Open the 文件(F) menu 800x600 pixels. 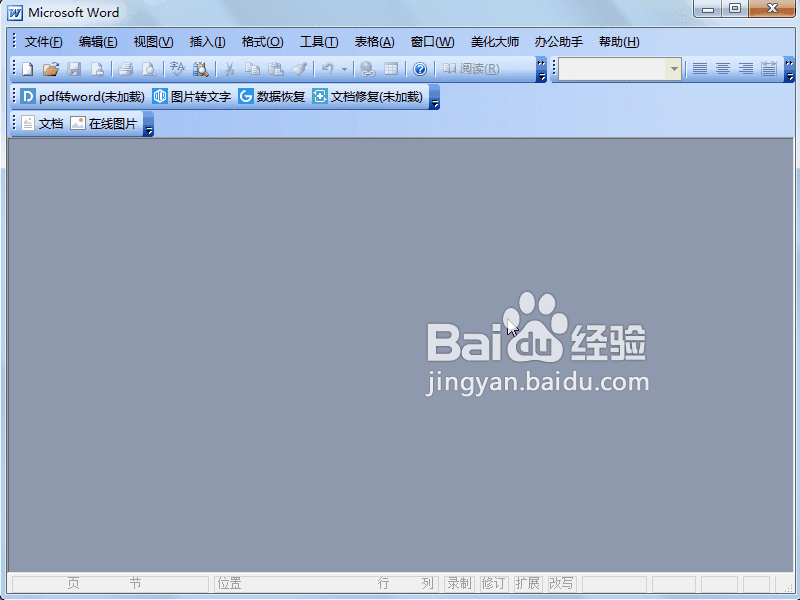tap(43, 42)
